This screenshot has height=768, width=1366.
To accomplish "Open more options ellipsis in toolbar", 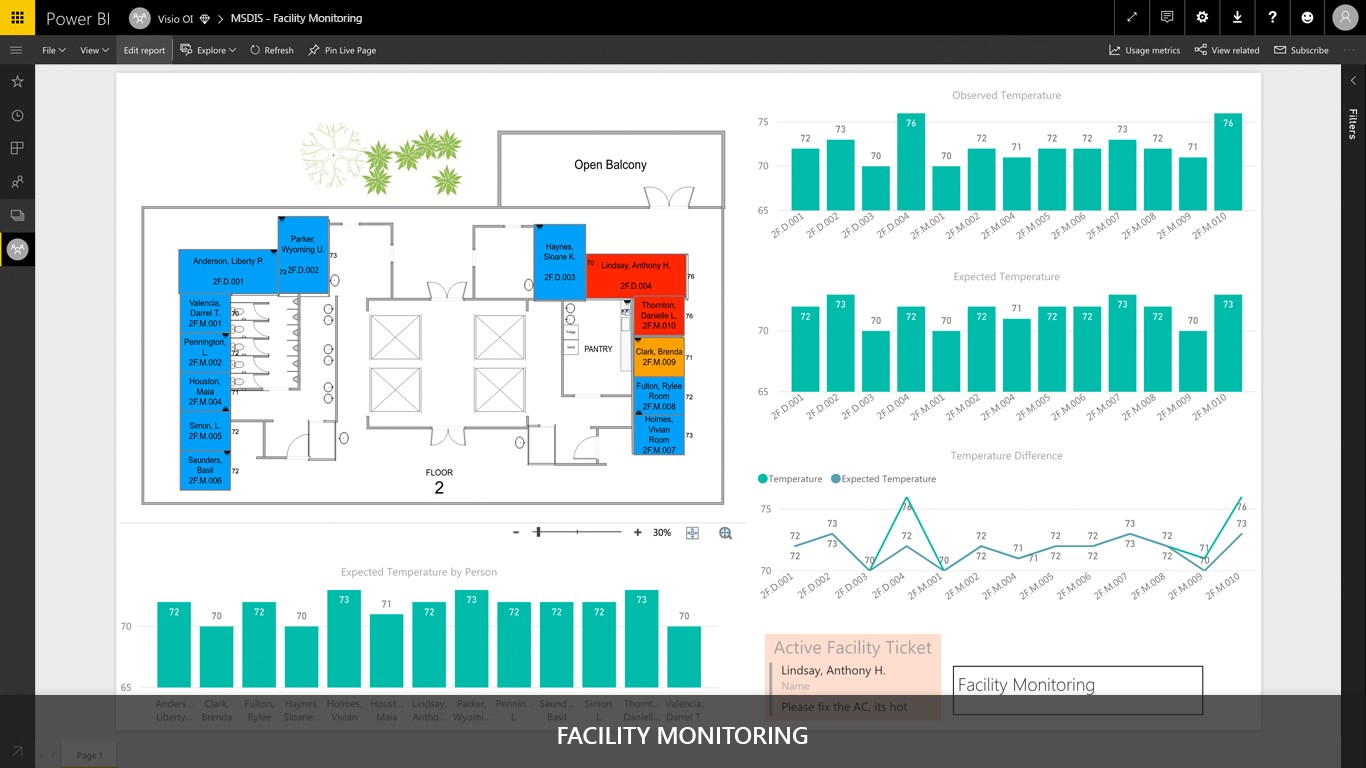I will (1349, 50).
